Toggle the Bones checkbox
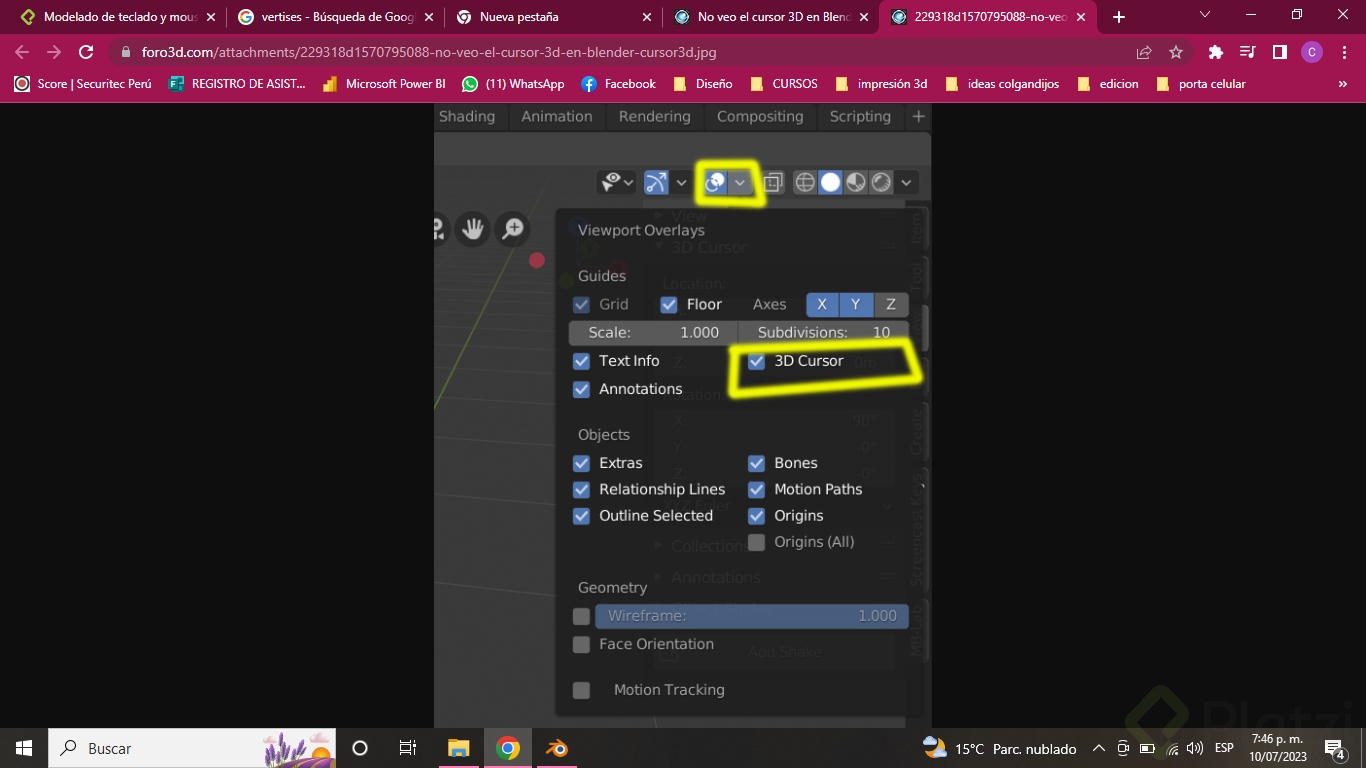This screenshot has height=768, width=1366. tap(757, 463)
